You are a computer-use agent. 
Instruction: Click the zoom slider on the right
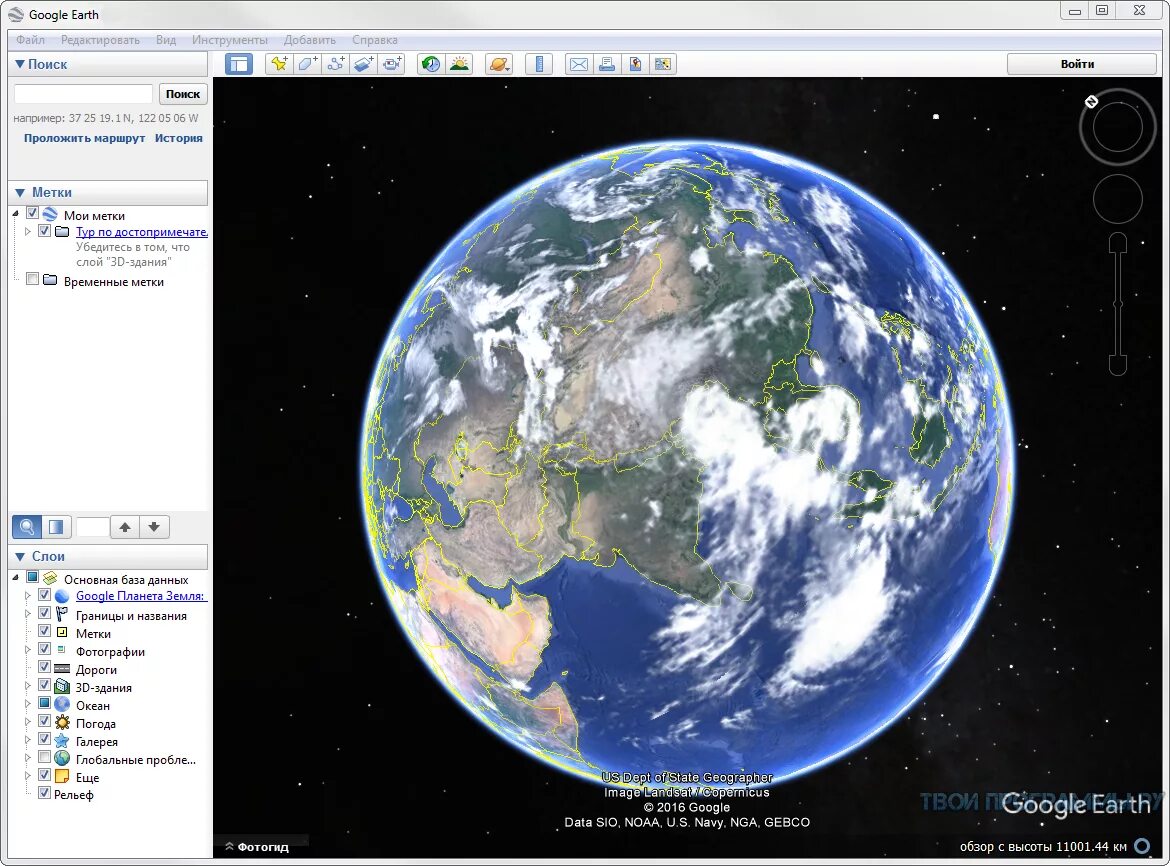(1118, 304)
